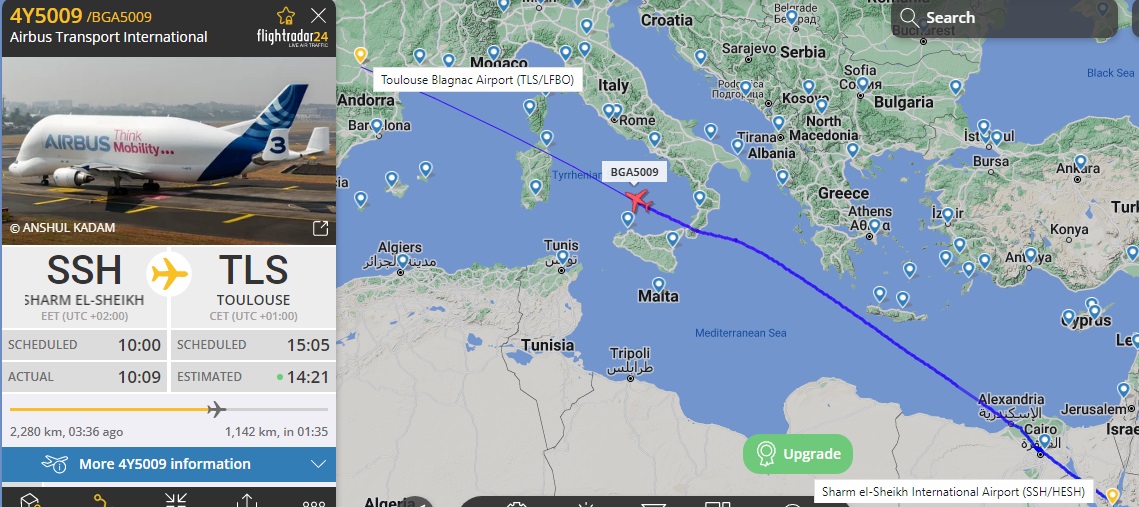This screenshot has width=1139, height=507.
Task: Toggle the yellow route display icon
Action: click(101, 500)
